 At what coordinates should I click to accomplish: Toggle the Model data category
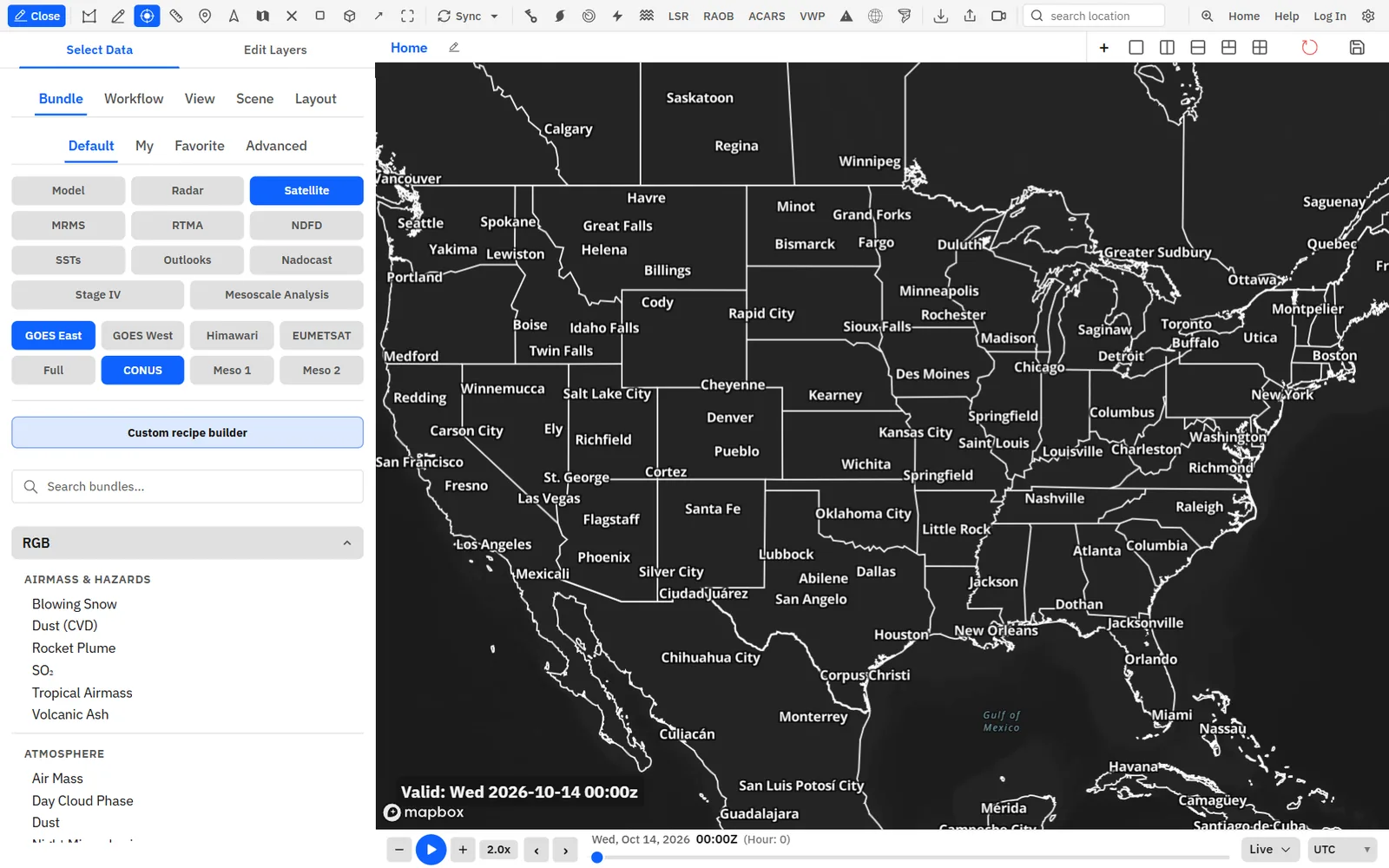coord(69,190)
